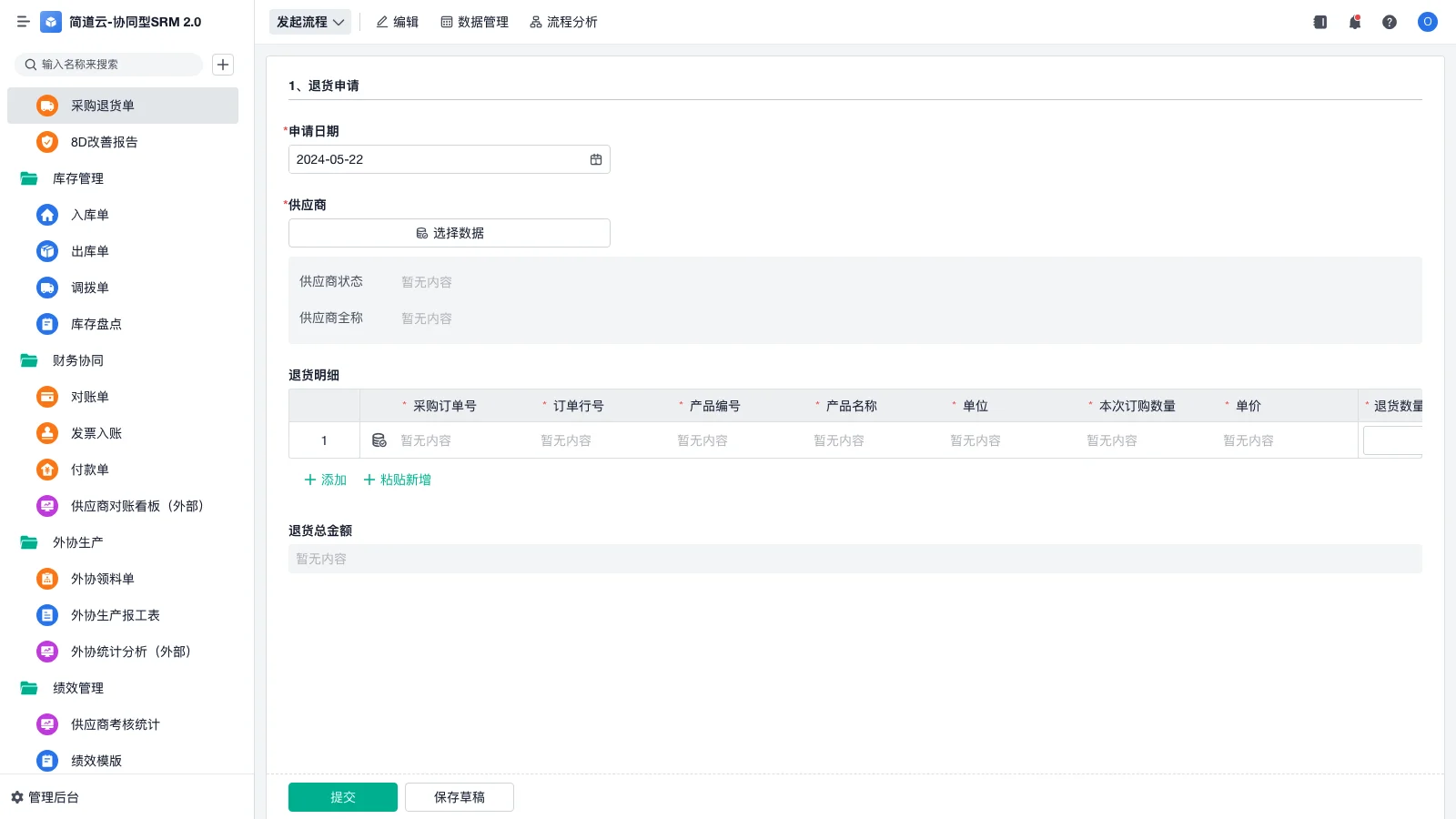The height and width of the screenshot is (819, 1456).
Task: Click the 产品编号 column header
Action: tap(715, 406)
